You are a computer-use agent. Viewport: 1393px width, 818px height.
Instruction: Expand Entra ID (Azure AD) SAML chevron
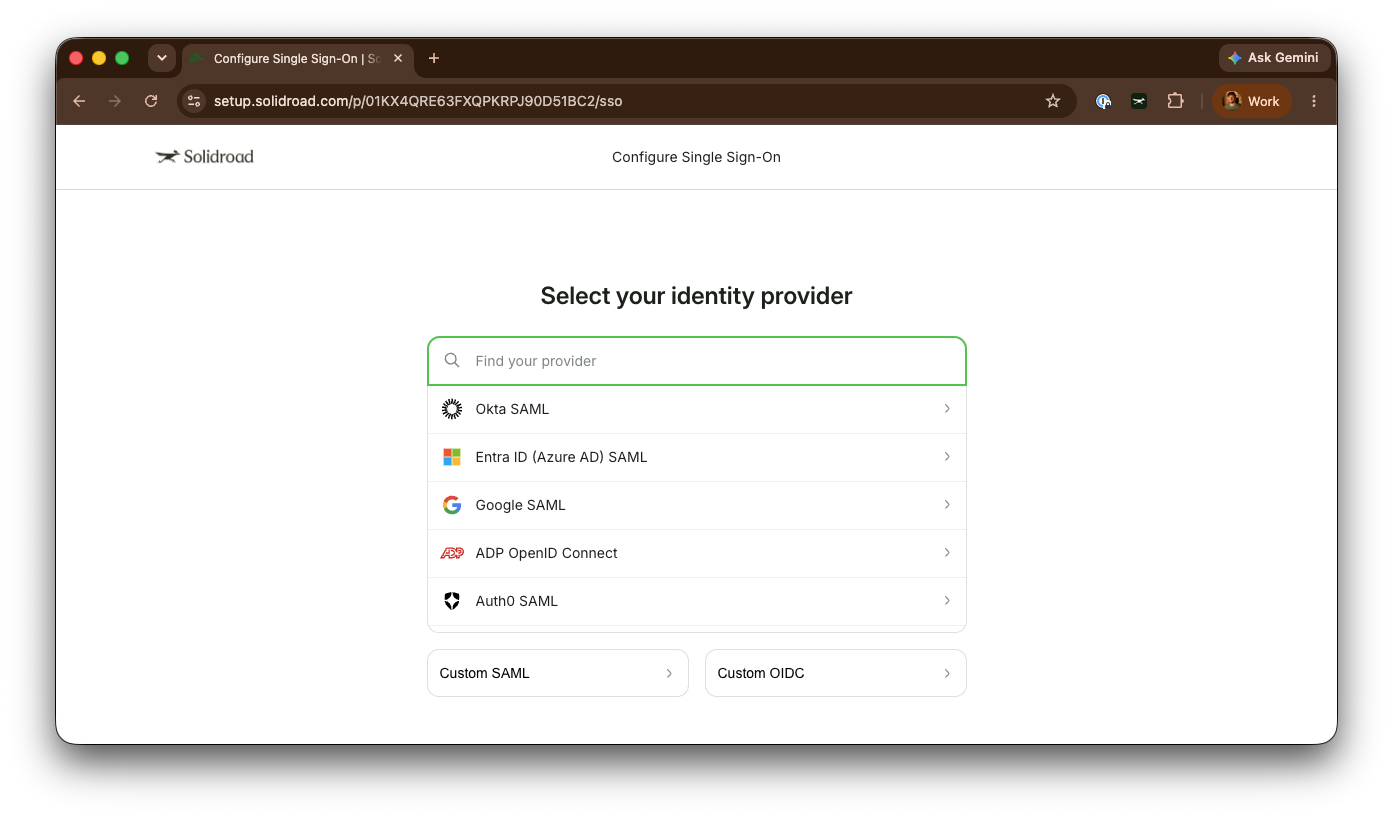tap(946, 457)
